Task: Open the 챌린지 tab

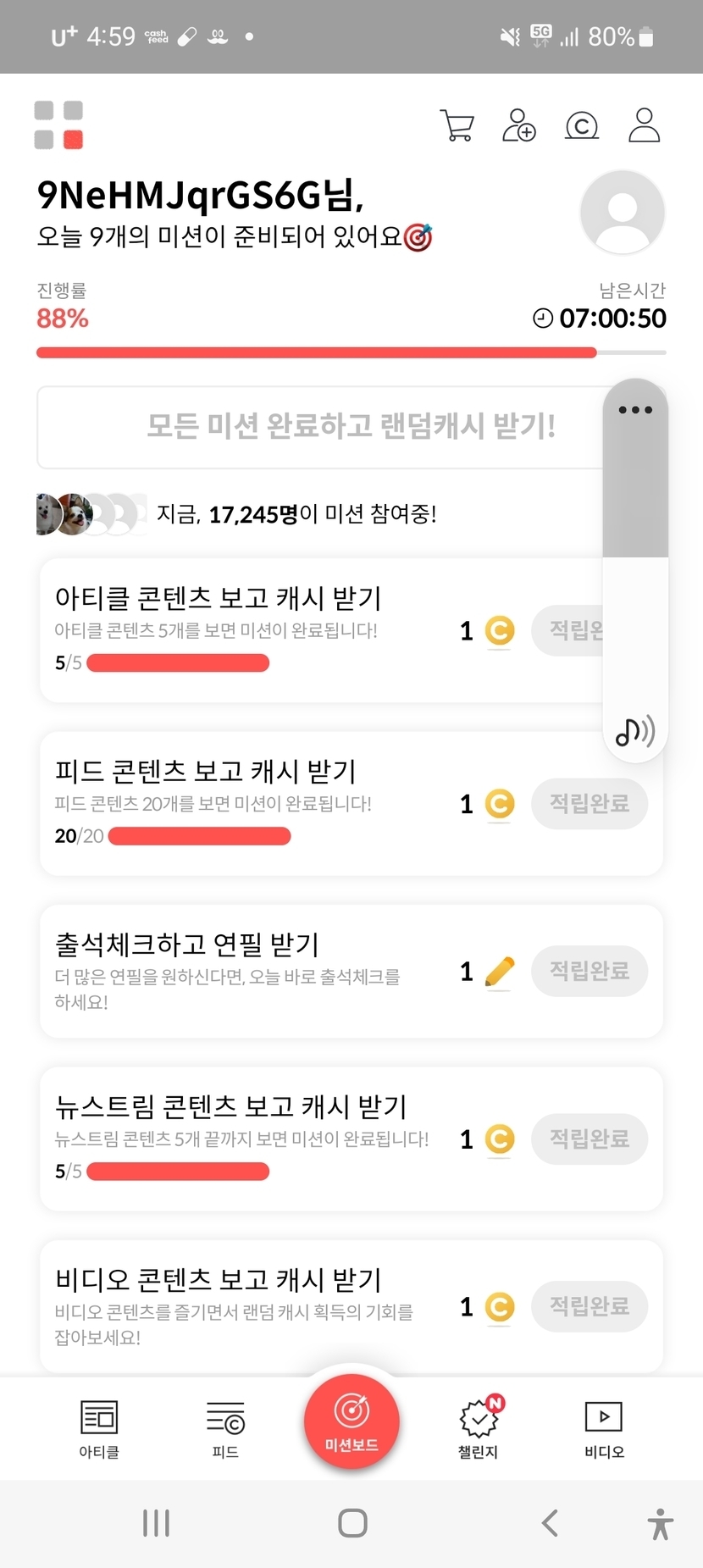Action: pyautogui.click(x=479, y=1429)
